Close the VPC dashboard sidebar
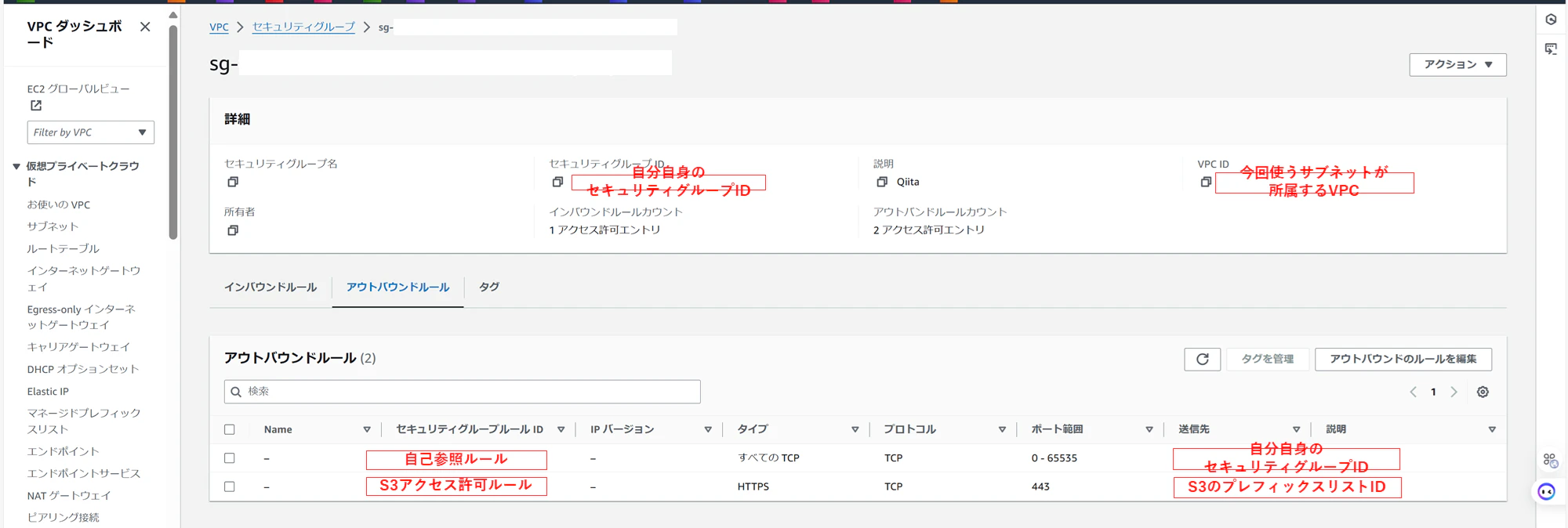 [145, 27]
